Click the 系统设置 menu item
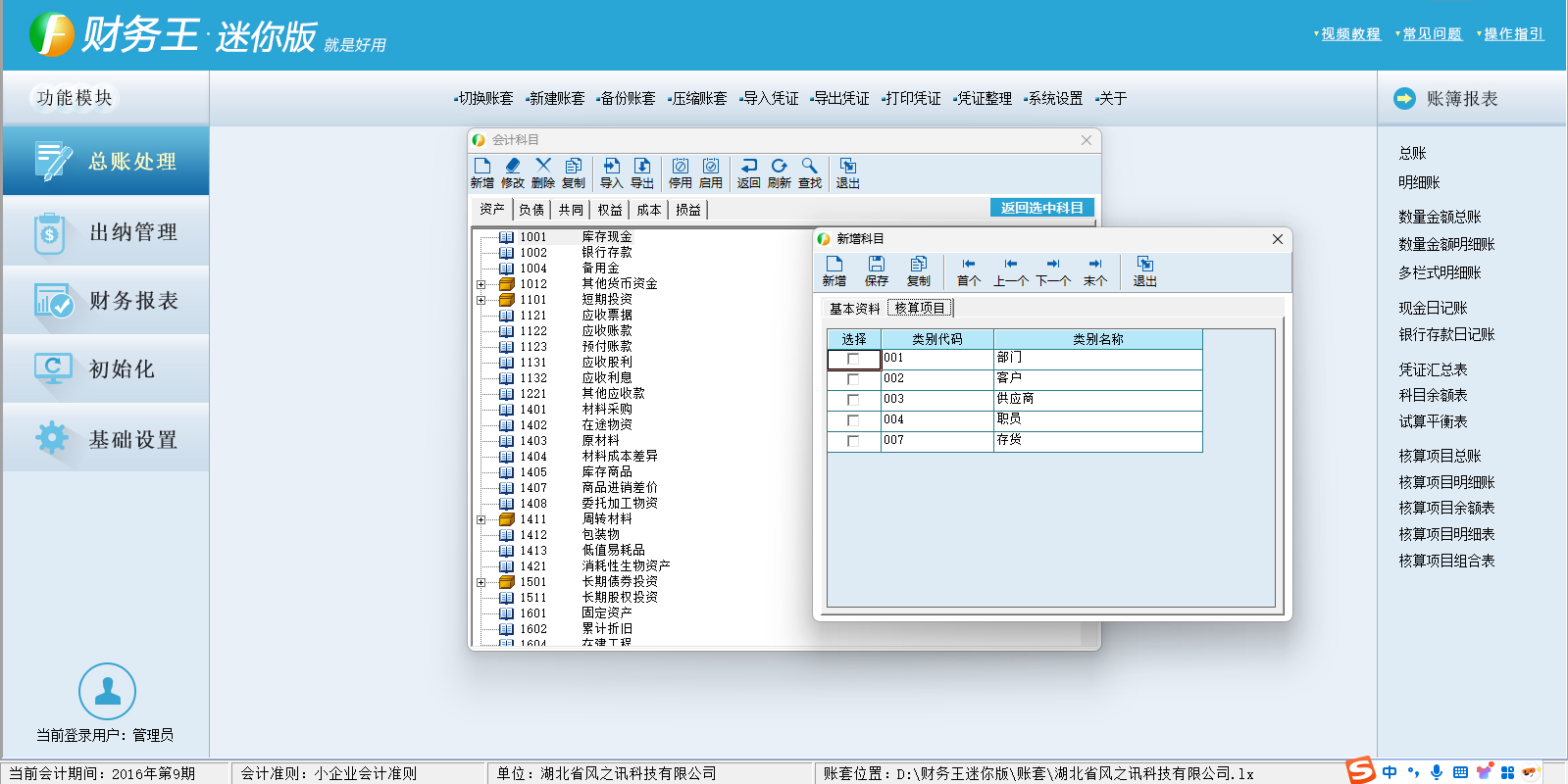Viewport: 1568px width, 784px height. pyautogui.click(x=1054, y=99)
